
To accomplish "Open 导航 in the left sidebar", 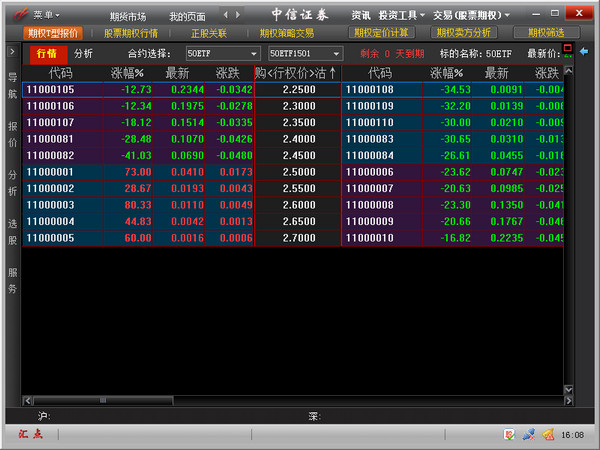I will (x=12, y=85).
